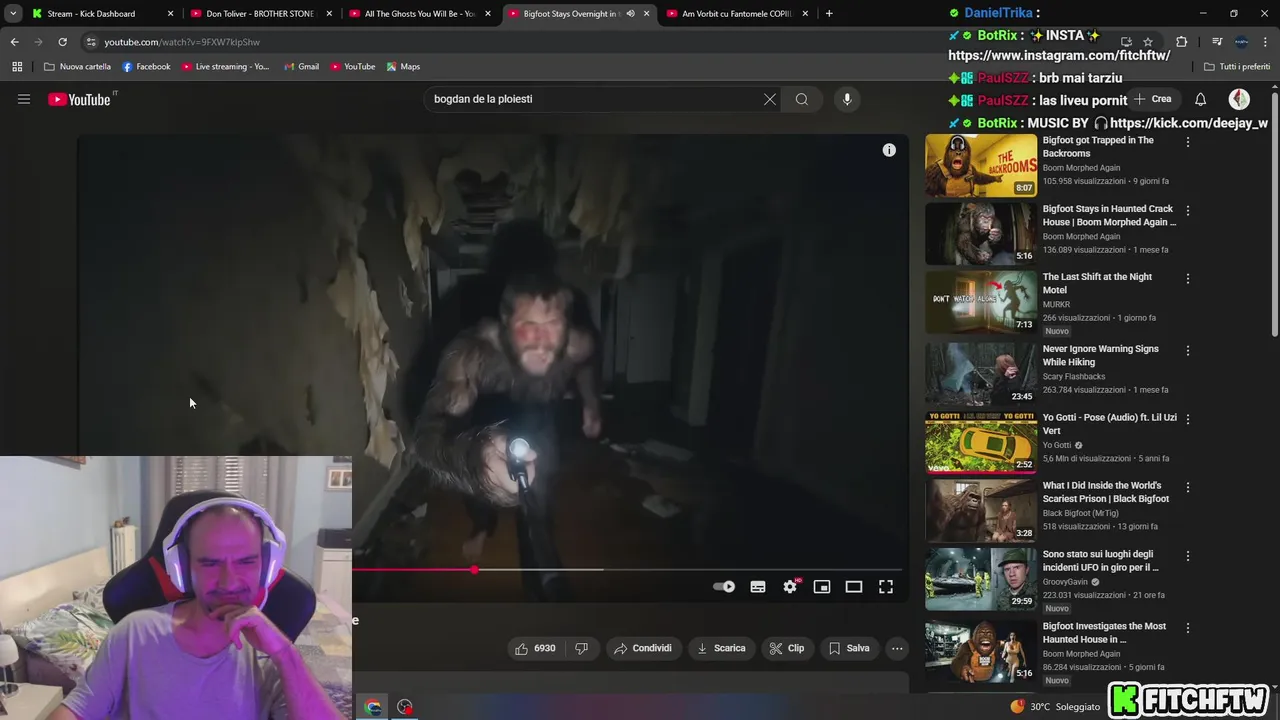Share video via Condividi button

[642, 648]
